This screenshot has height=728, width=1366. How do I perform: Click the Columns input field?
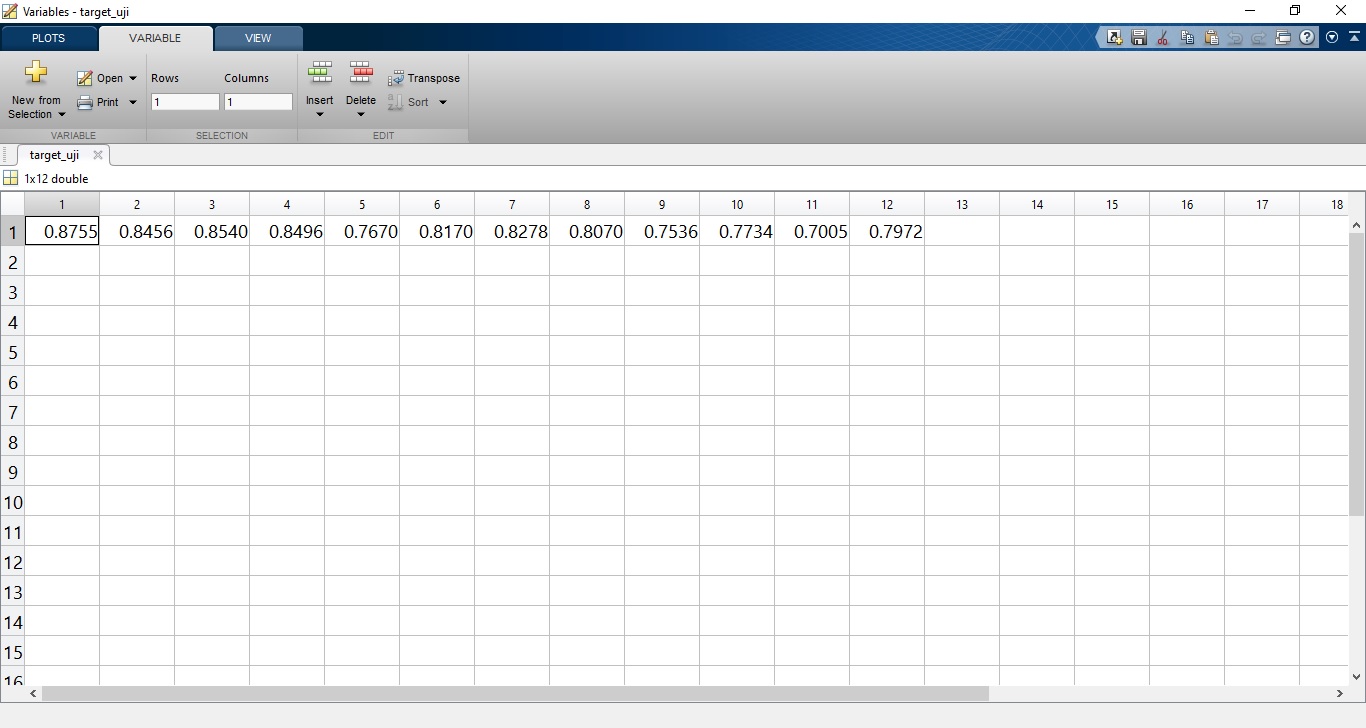258,102
